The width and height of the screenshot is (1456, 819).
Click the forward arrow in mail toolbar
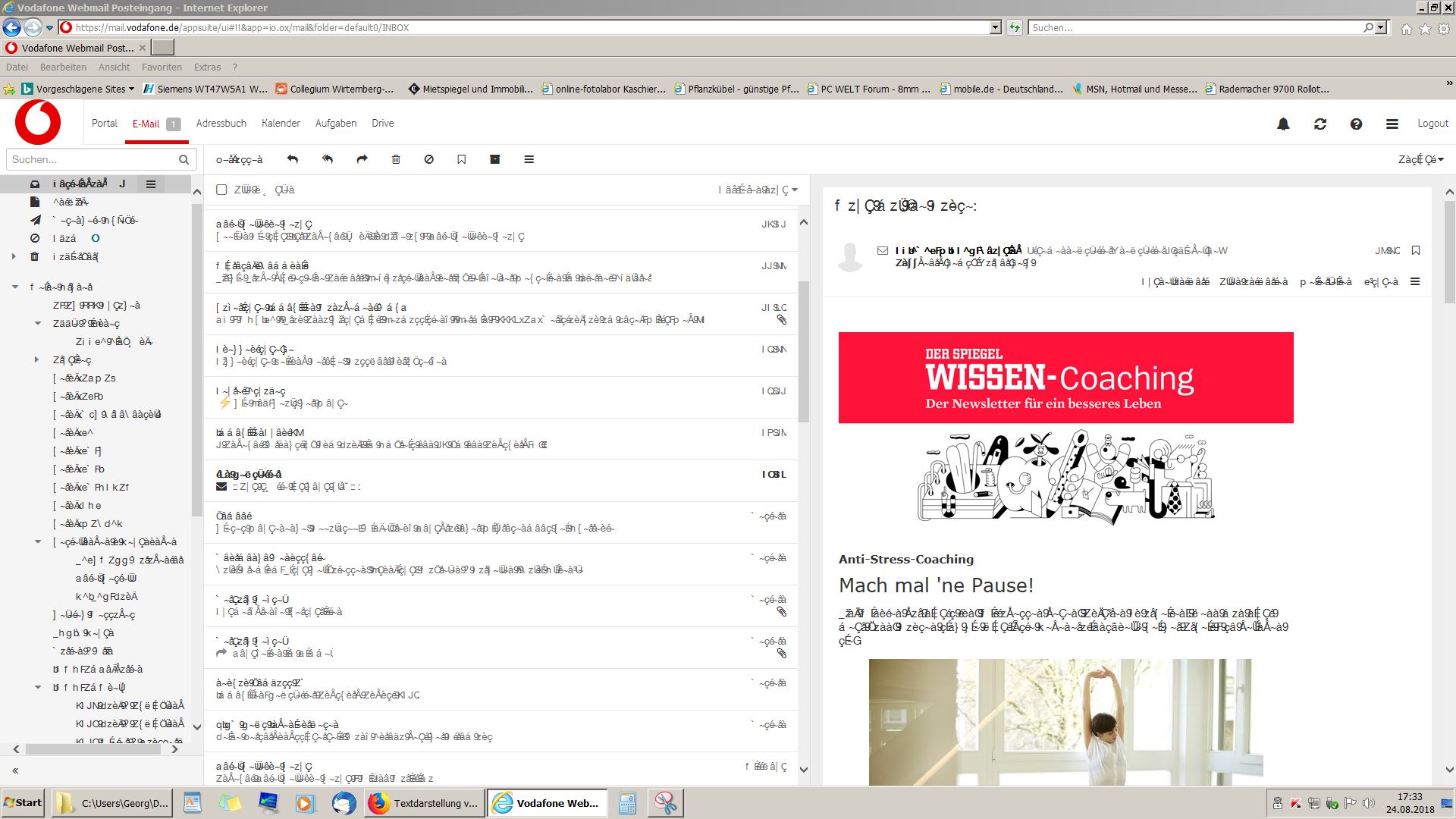point(362,159)
